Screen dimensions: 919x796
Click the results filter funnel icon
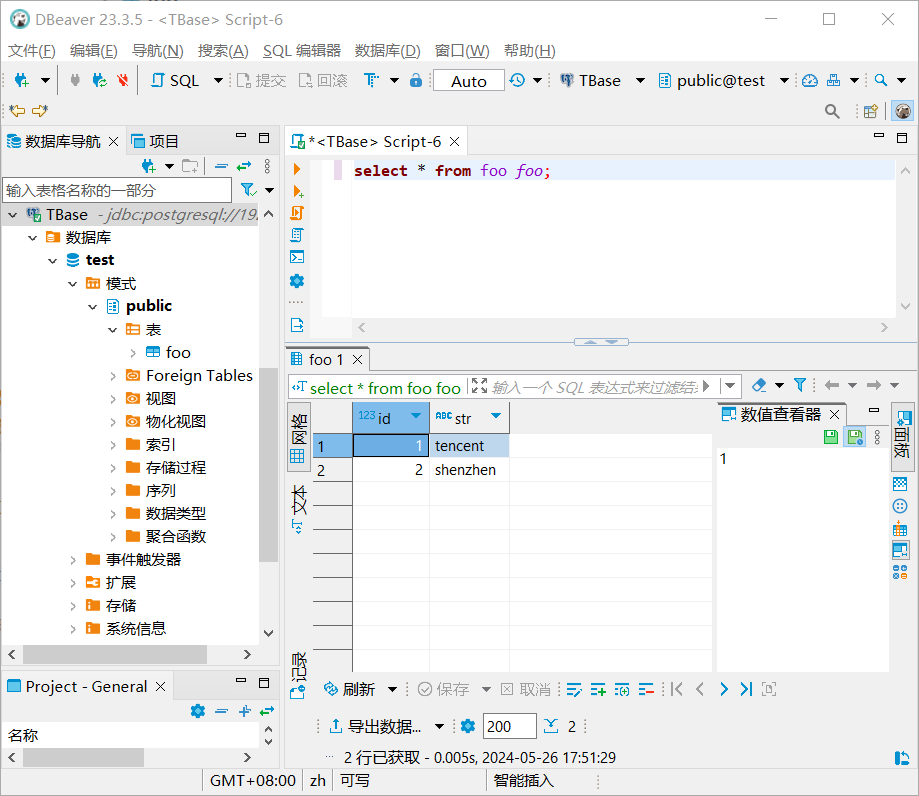click(799, 385)
